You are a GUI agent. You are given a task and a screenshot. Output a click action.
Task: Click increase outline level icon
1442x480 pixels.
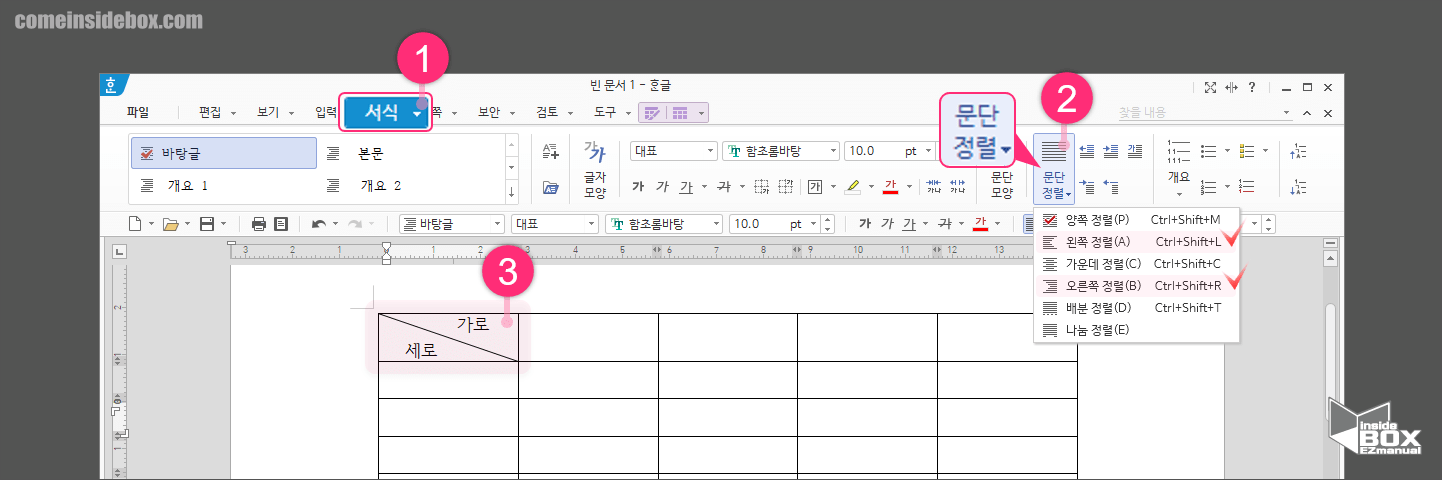(1298, 151)
